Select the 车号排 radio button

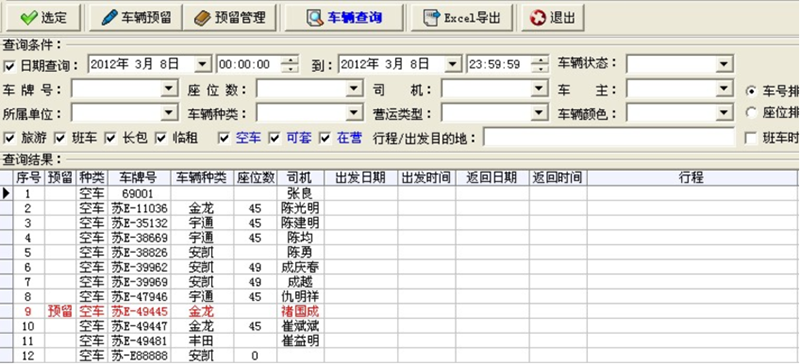pos(751,91)
